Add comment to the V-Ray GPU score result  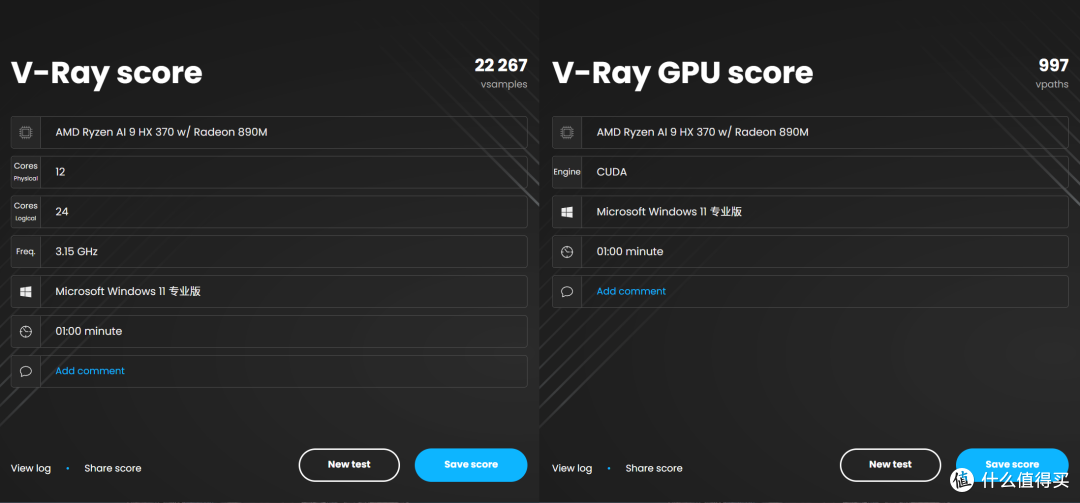(x=631, y=291)
